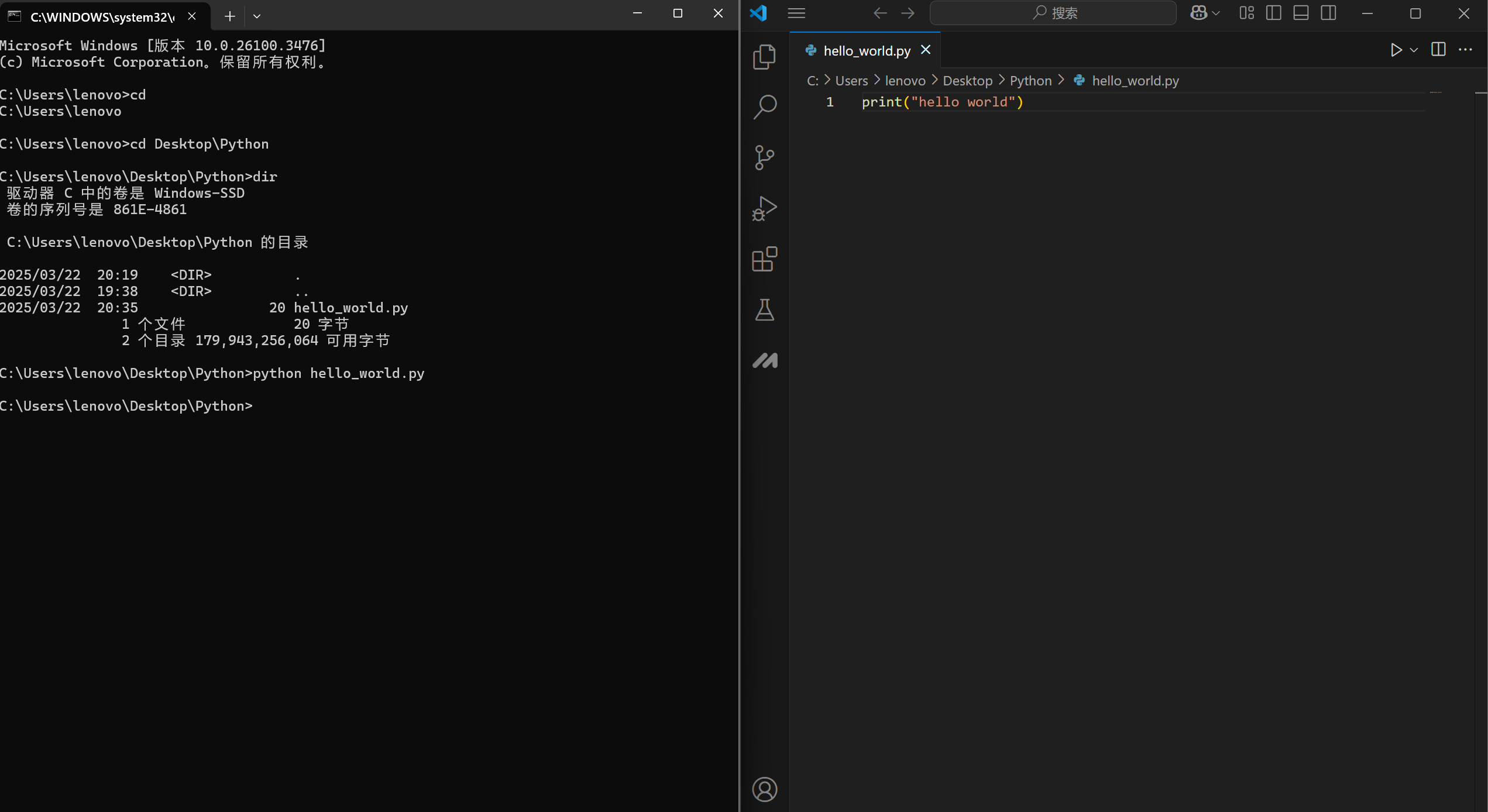
Task: Open the Extensions view
Action: pyautogui.click(x=764, y=259)
